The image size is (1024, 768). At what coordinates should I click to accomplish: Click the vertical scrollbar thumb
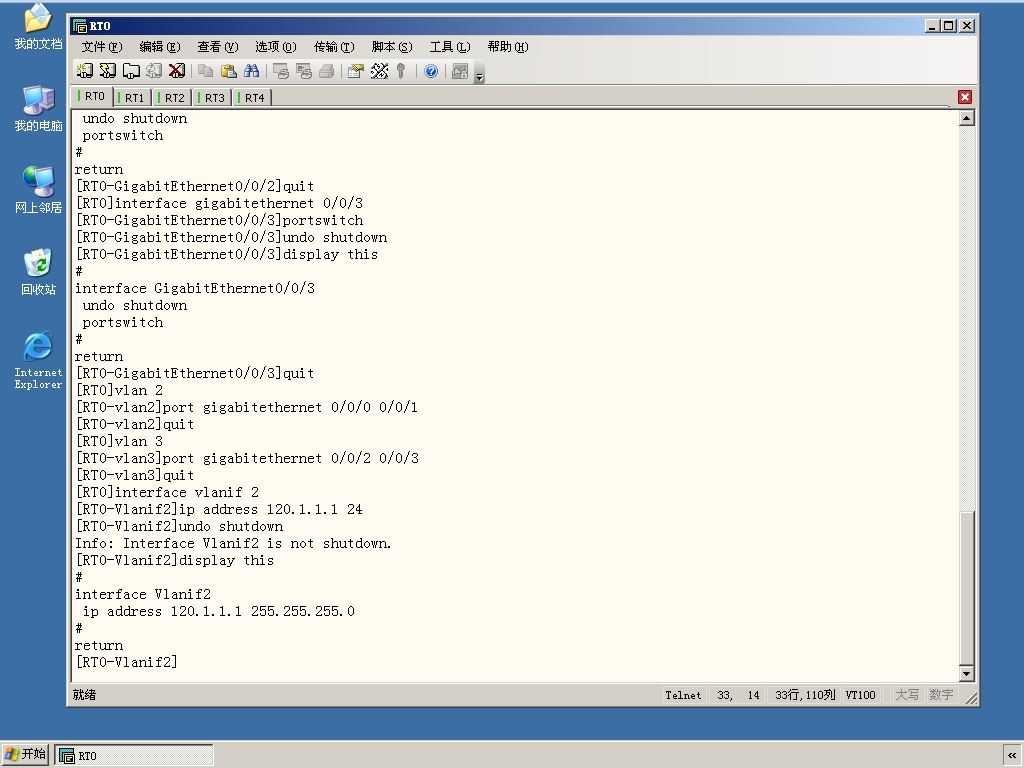pyautogui.click(x=967, y=587)
